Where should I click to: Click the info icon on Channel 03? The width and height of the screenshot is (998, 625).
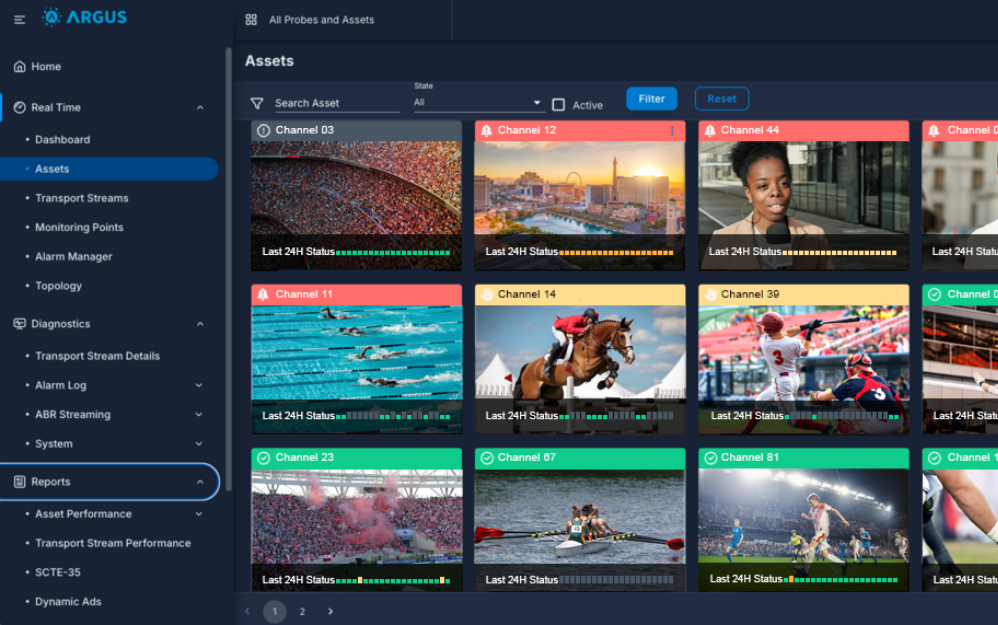pos(264,131)
